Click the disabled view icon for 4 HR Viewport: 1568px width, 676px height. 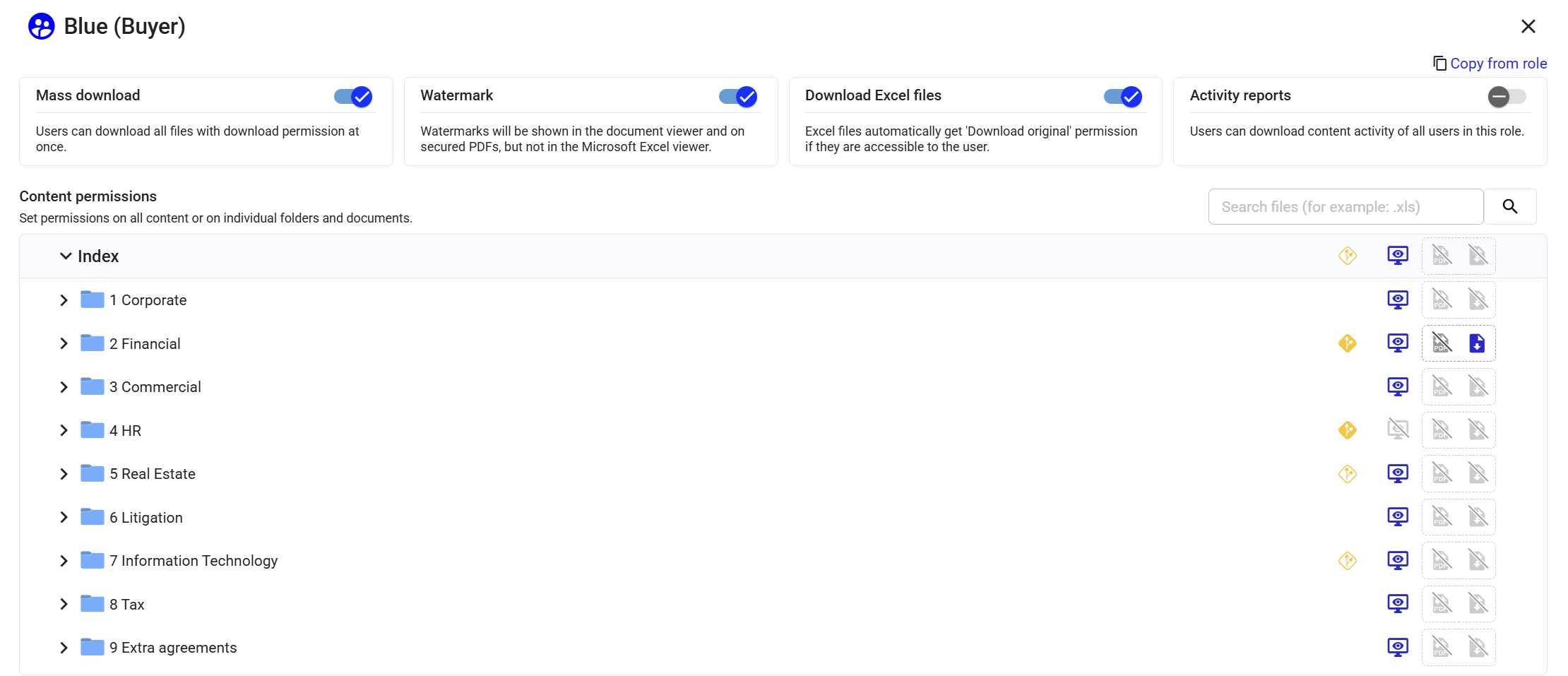click(1397, 430)
